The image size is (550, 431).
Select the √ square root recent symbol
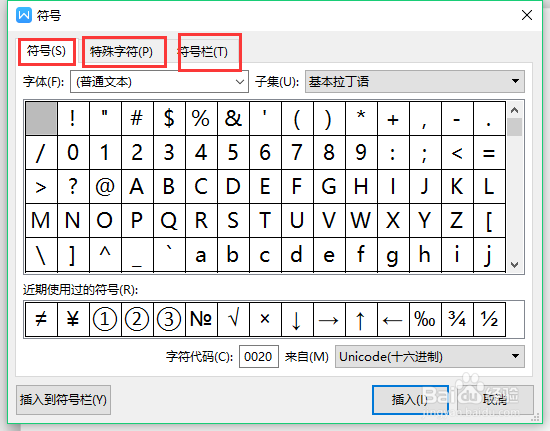pos(233,319)
